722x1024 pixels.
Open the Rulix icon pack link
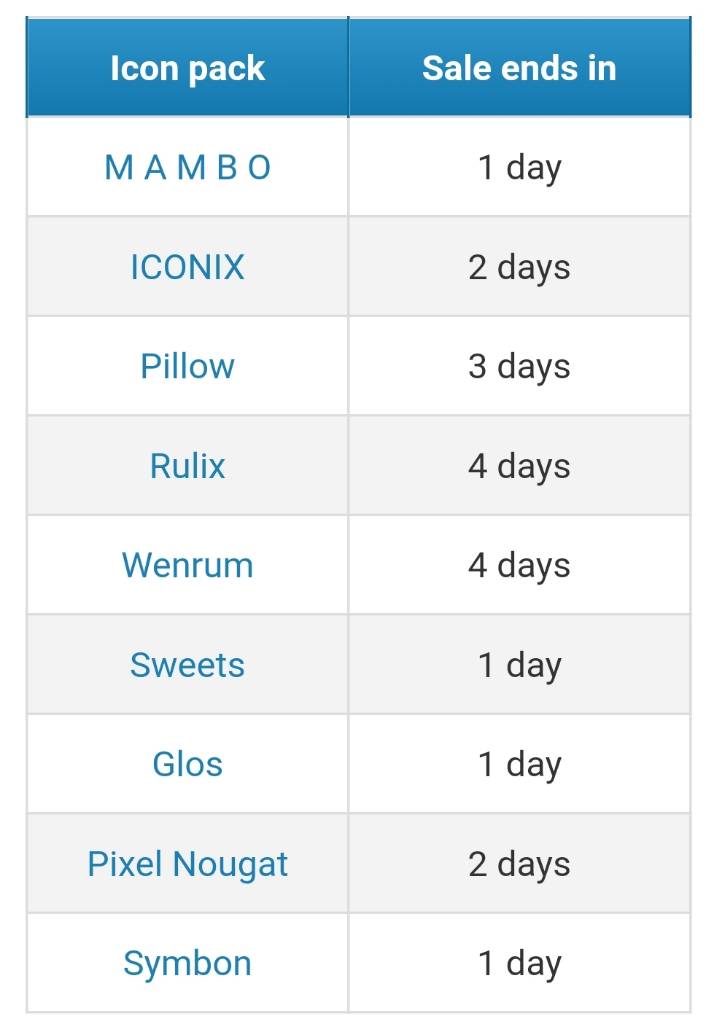click(187, 466)
